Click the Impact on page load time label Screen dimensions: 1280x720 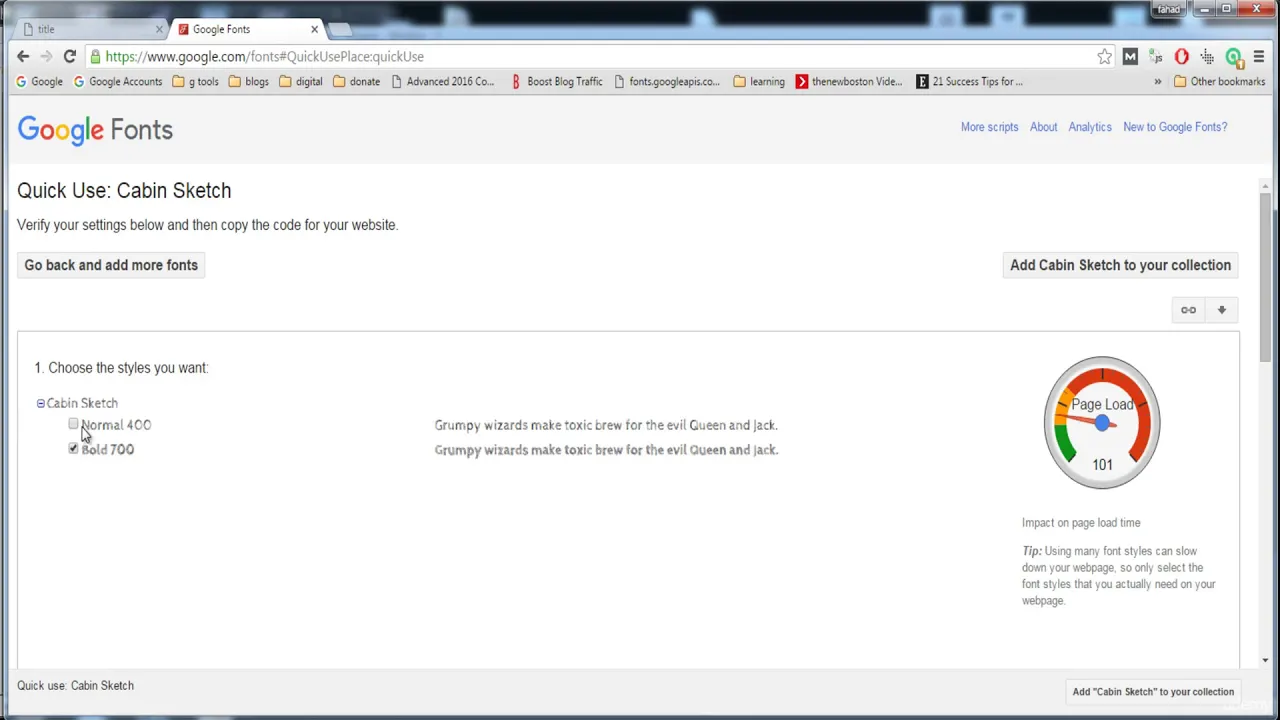[1081, 523]
